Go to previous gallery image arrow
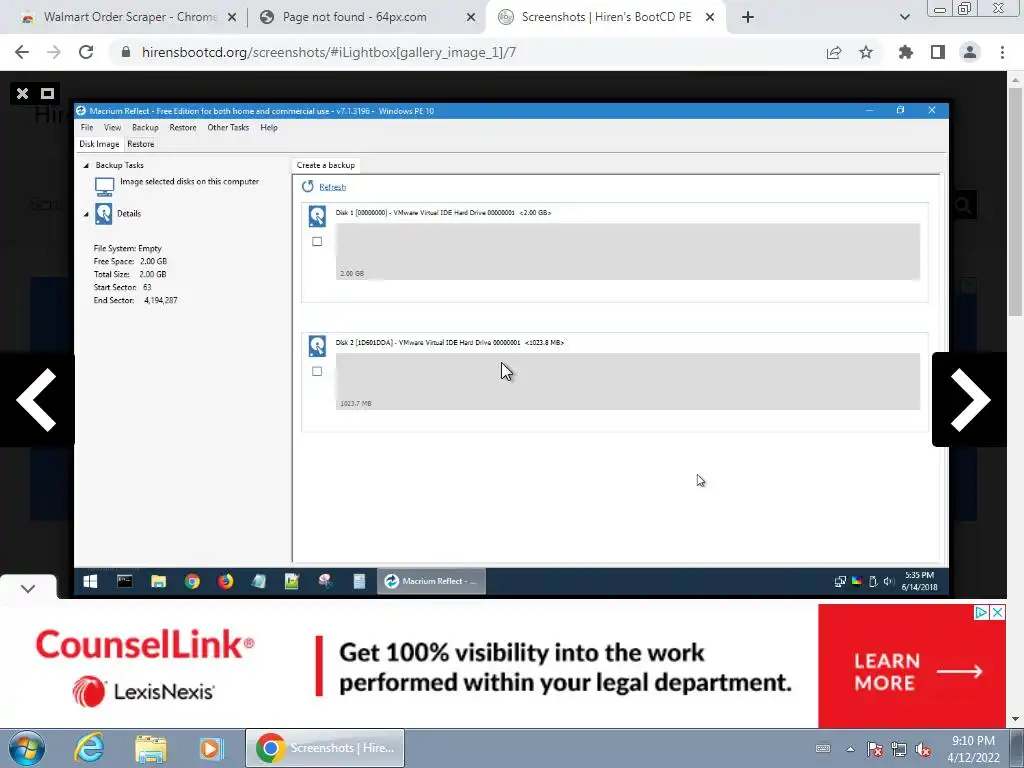 pos(37,400)
